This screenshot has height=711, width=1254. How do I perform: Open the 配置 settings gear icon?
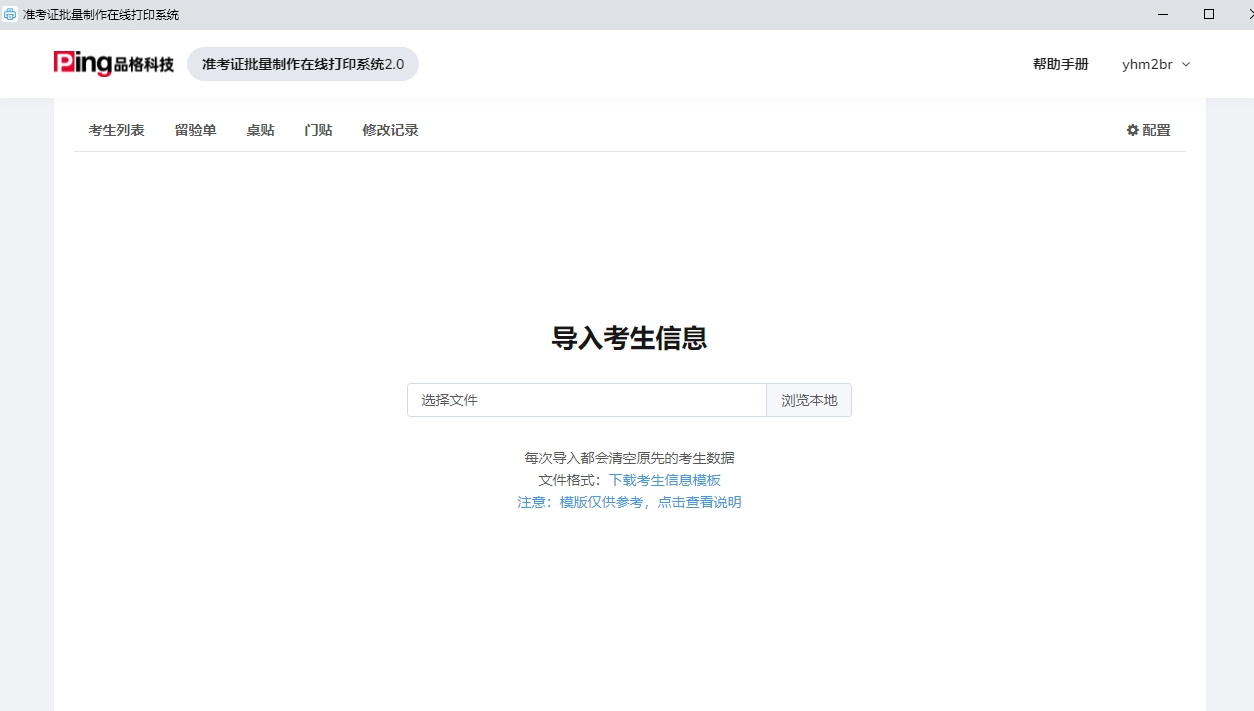pyautogui.click(x=1148, y=130)
